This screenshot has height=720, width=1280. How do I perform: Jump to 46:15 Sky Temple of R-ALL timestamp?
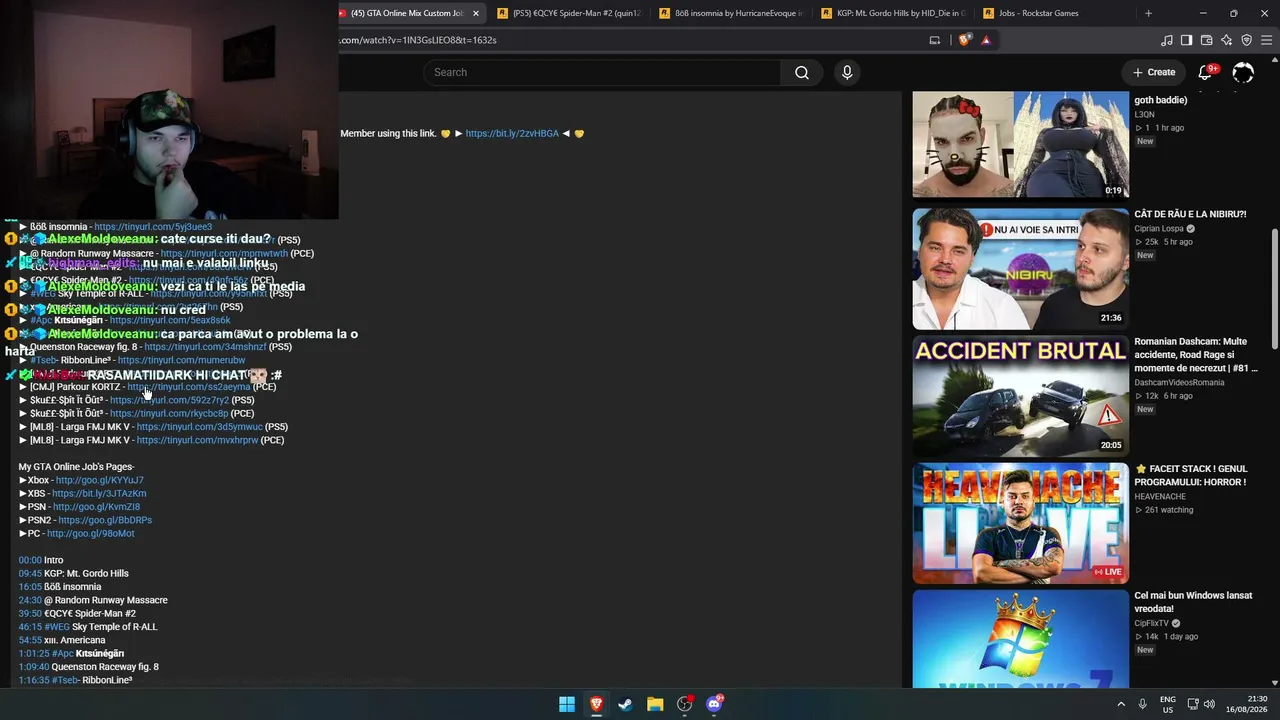point(30,627)
